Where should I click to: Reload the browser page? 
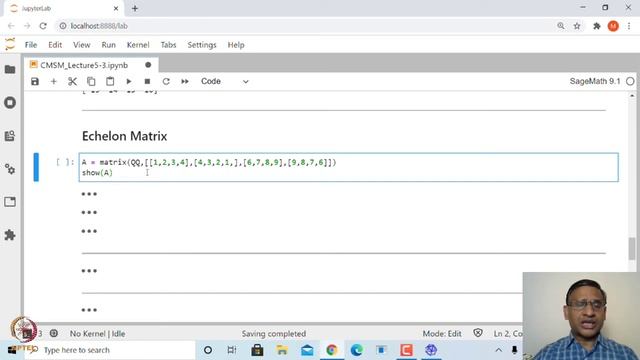[43, 26]
